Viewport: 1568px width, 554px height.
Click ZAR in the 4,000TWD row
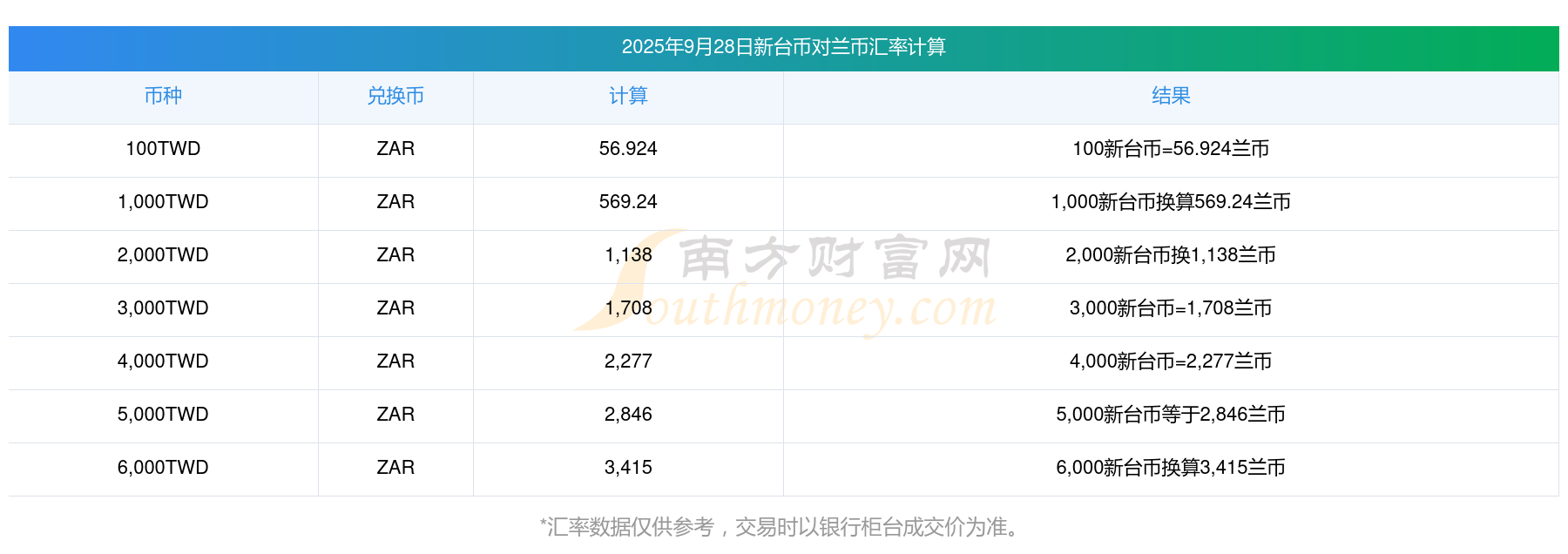395,361
